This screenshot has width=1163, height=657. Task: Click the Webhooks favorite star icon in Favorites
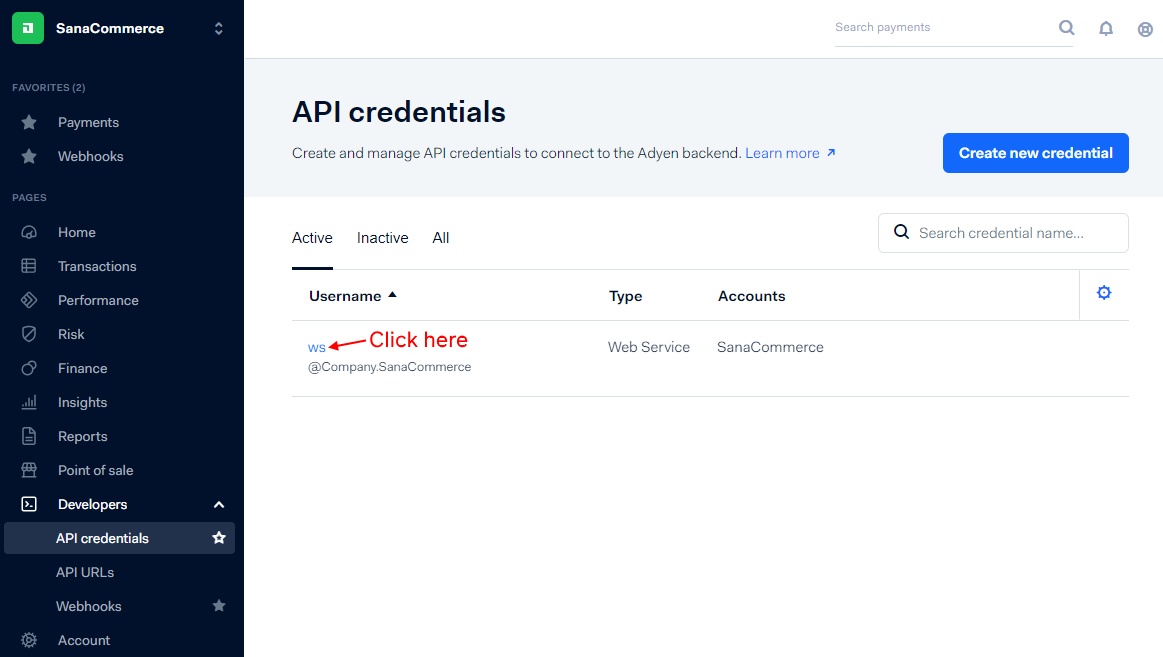coord(29,156)
